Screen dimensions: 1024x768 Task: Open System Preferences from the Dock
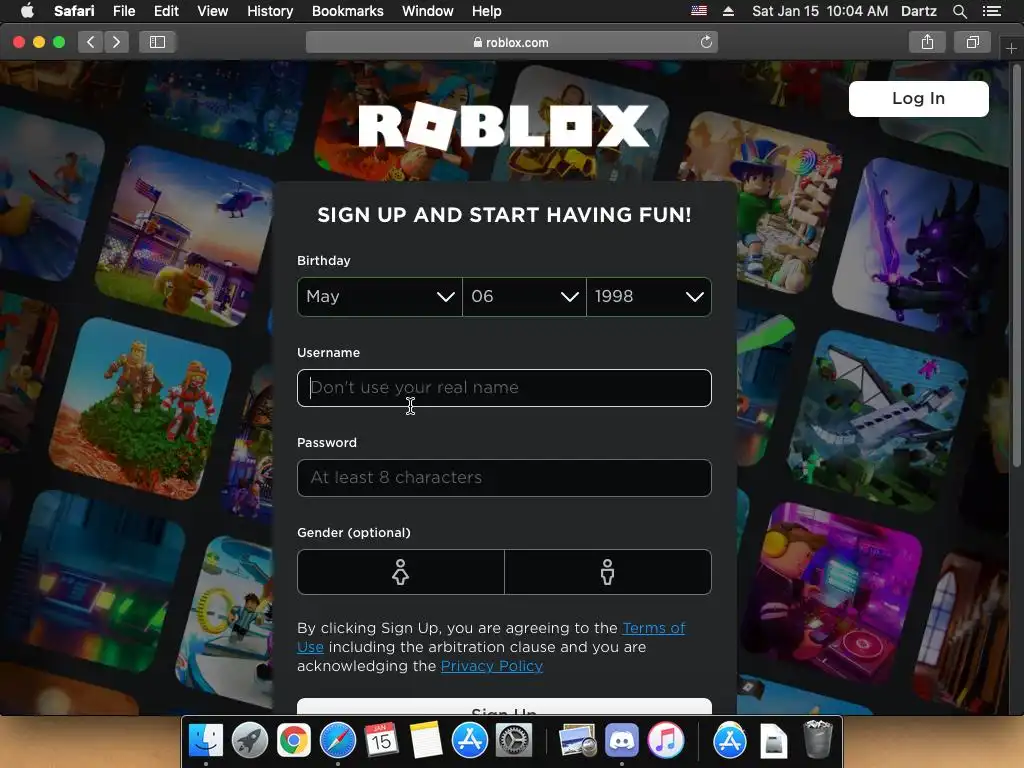click(514, 741)
